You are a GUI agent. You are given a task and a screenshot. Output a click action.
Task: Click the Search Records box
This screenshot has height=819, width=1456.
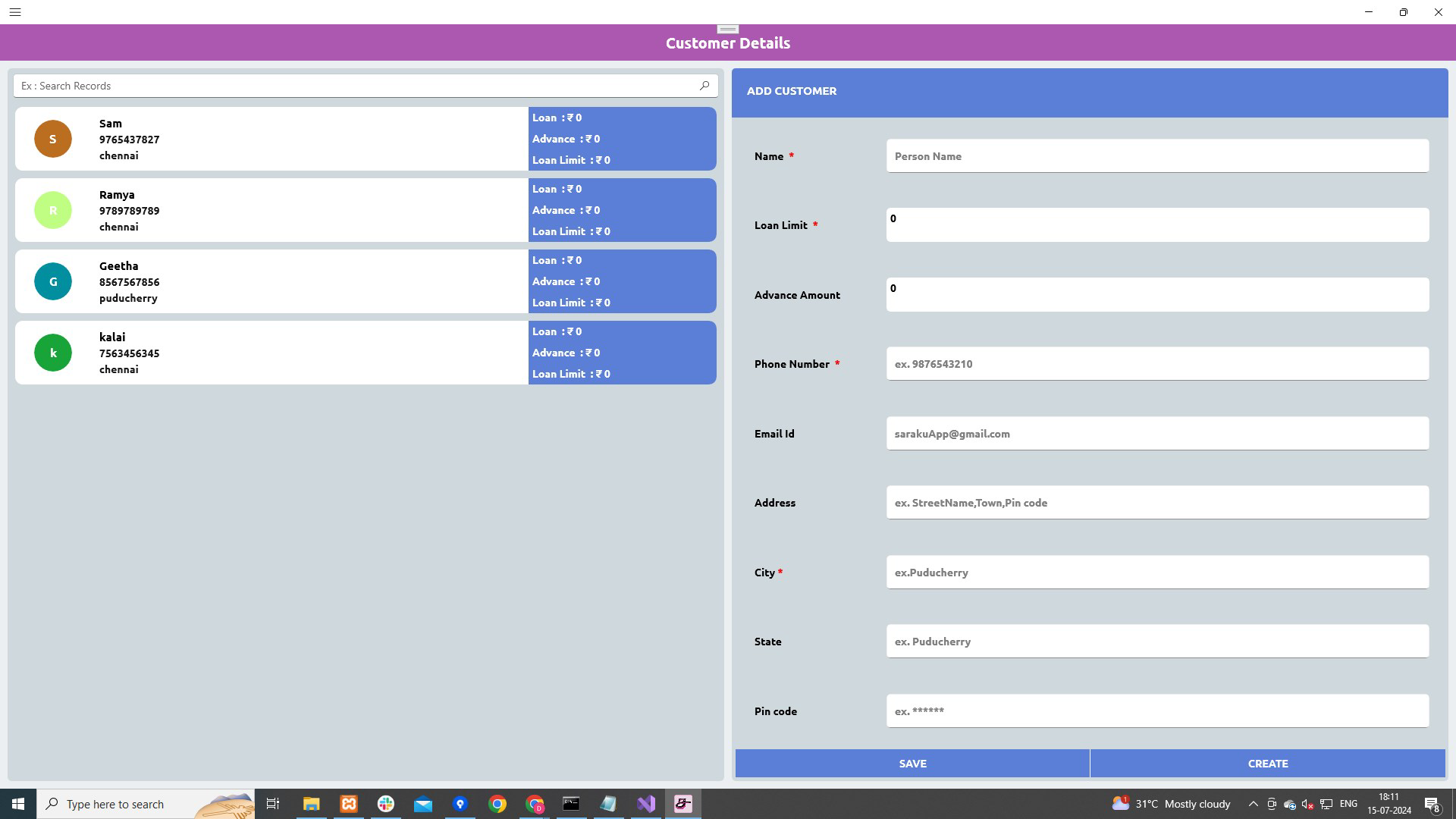pos(356,85)
